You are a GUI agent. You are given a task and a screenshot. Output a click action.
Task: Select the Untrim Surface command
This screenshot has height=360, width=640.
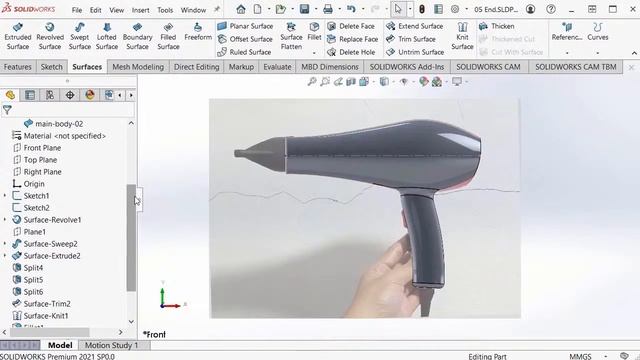[415, 52]
